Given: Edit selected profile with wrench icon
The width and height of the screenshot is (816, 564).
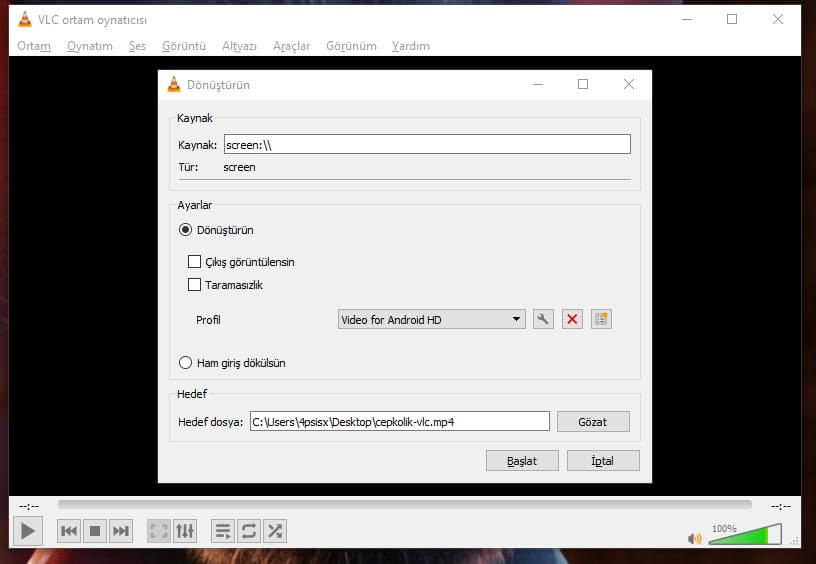Looking at the screenshot, I should (x=543, y=319).
